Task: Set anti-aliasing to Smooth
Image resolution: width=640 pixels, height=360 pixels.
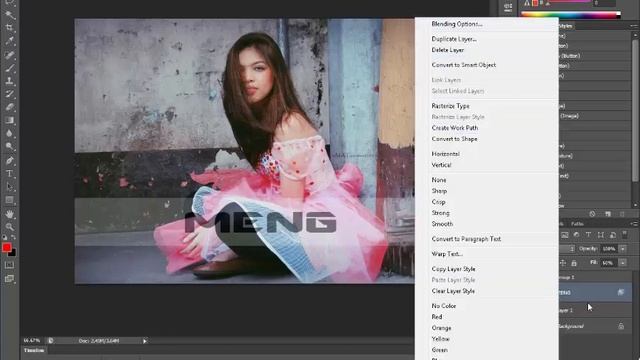Action: (x=442, y=224)
